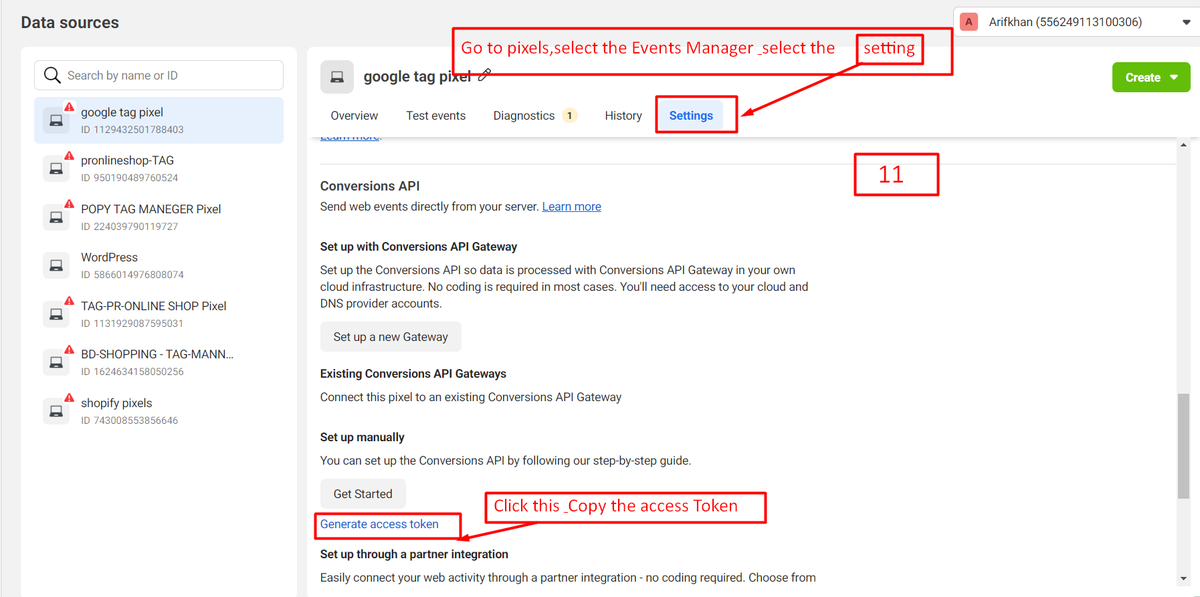1200x597 pixels.
Task: Select google tag pixel in data sources list
Action: click(x=159, y=121)
